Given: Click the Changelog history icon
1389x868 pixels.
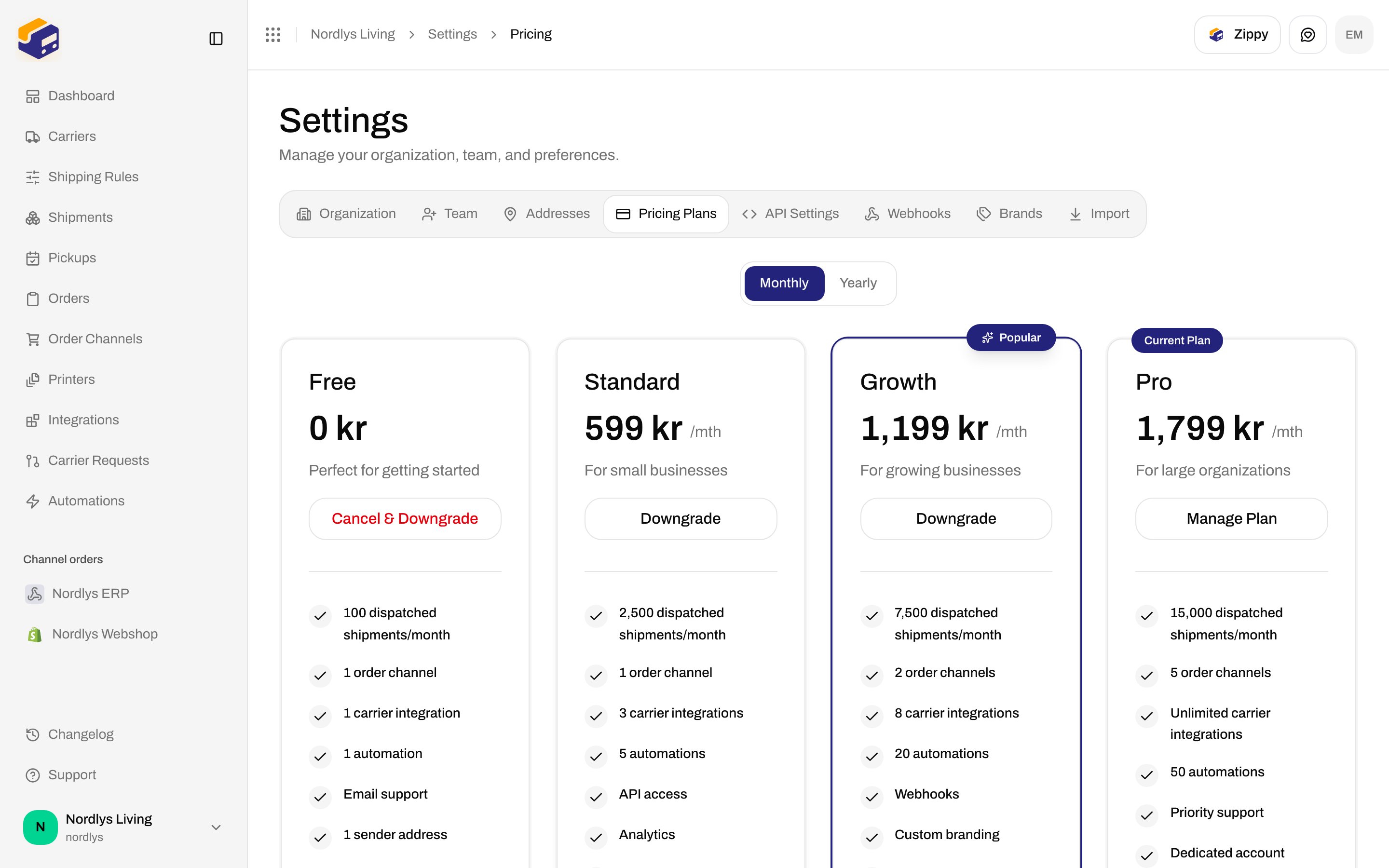Looking at the screenshot, I should 33,735.
